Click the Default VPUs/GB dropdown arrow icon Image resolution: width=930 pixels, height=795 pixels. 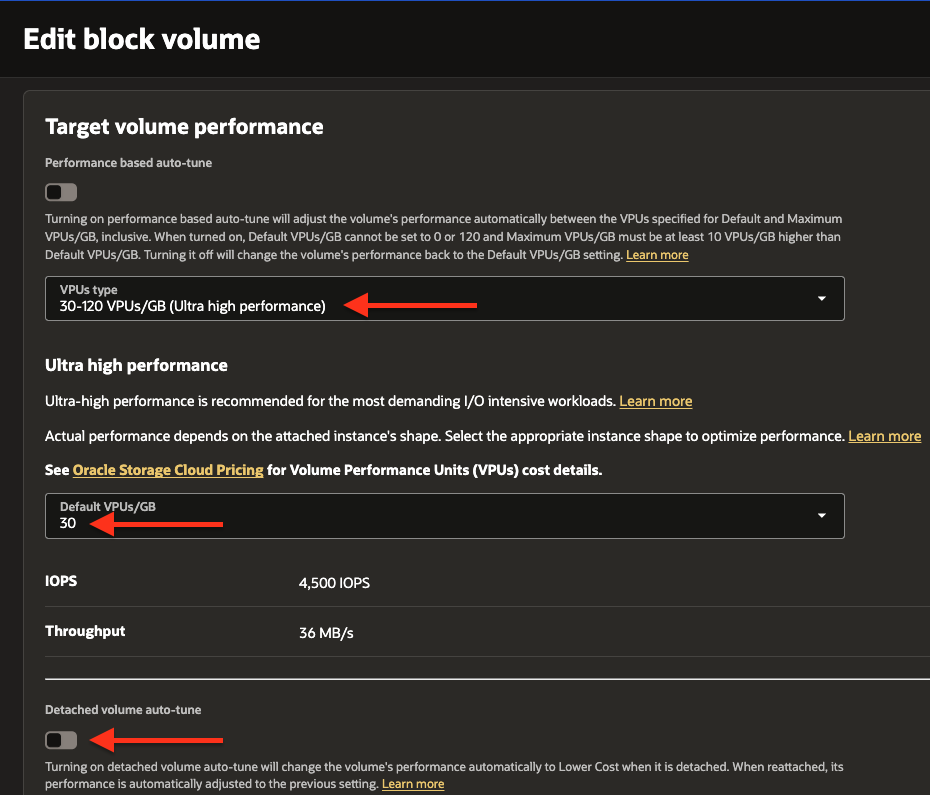(x=821, y=515)
